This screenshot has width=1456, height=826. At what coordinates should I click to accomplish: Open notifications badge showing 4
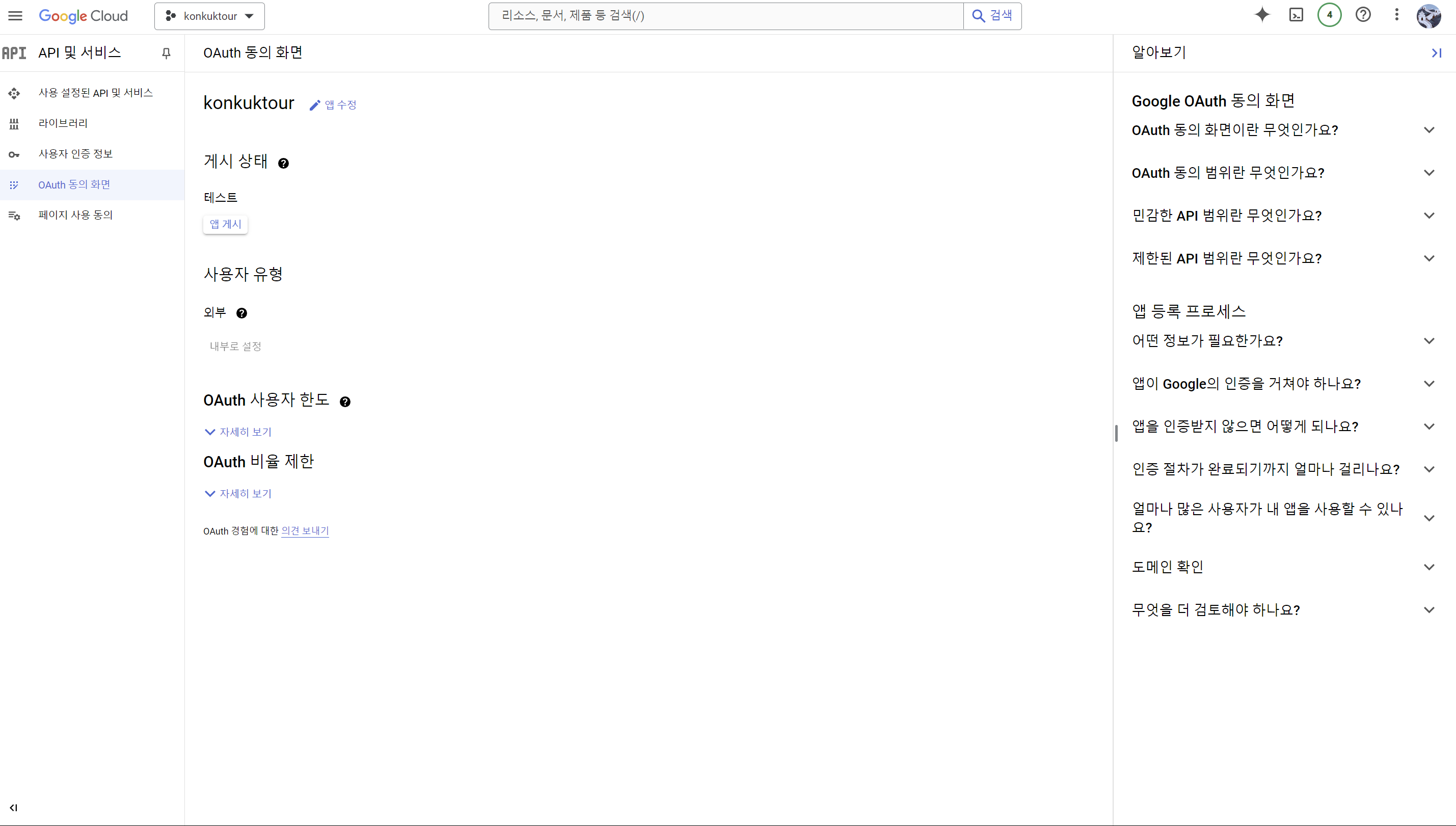(x=1329, y=15)
